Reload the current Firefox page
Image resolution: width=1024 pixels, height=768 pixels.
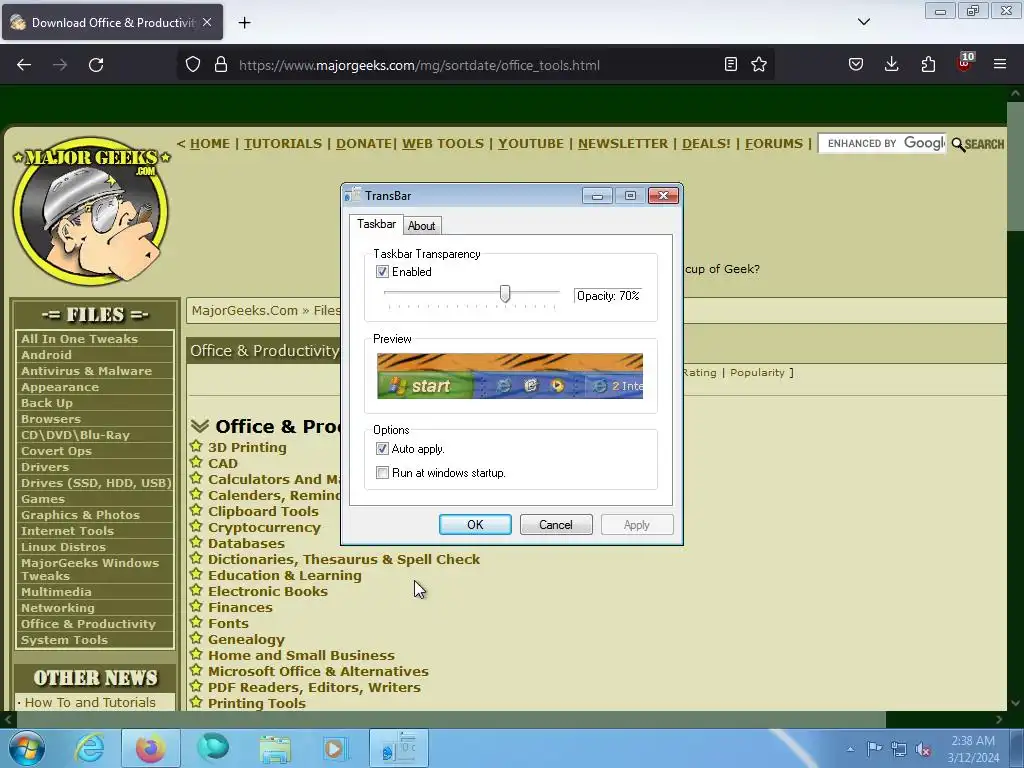96,65
